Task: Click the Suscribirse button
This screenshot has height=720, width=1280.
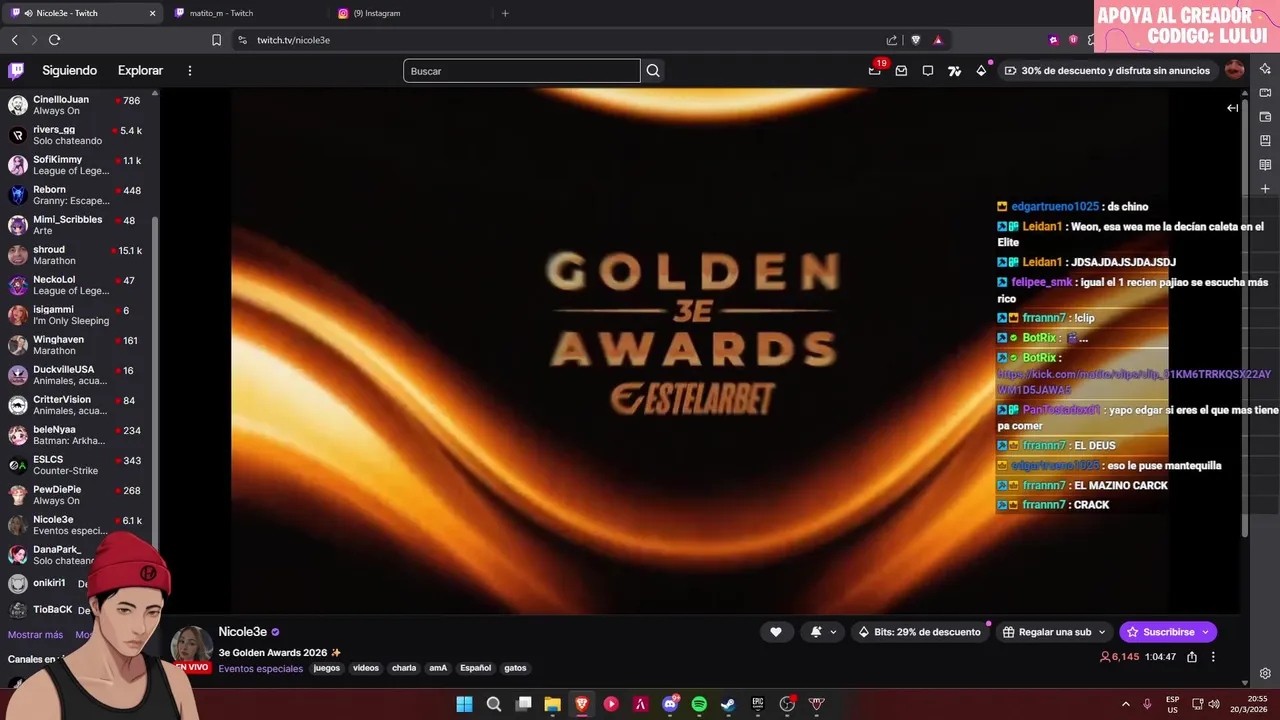Action: tap(1168, 632)
